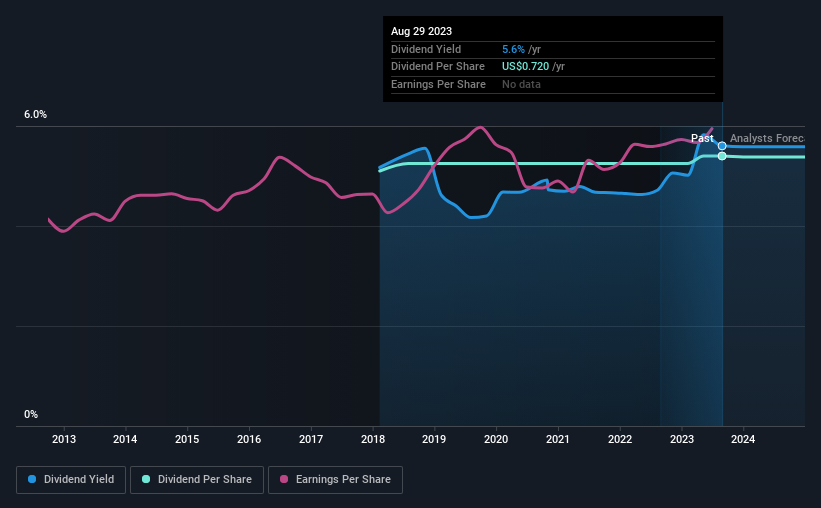Screen dimensions: 821x508
Task: Toggle the Earnings Per Share legend button
Action: point(335,480)
